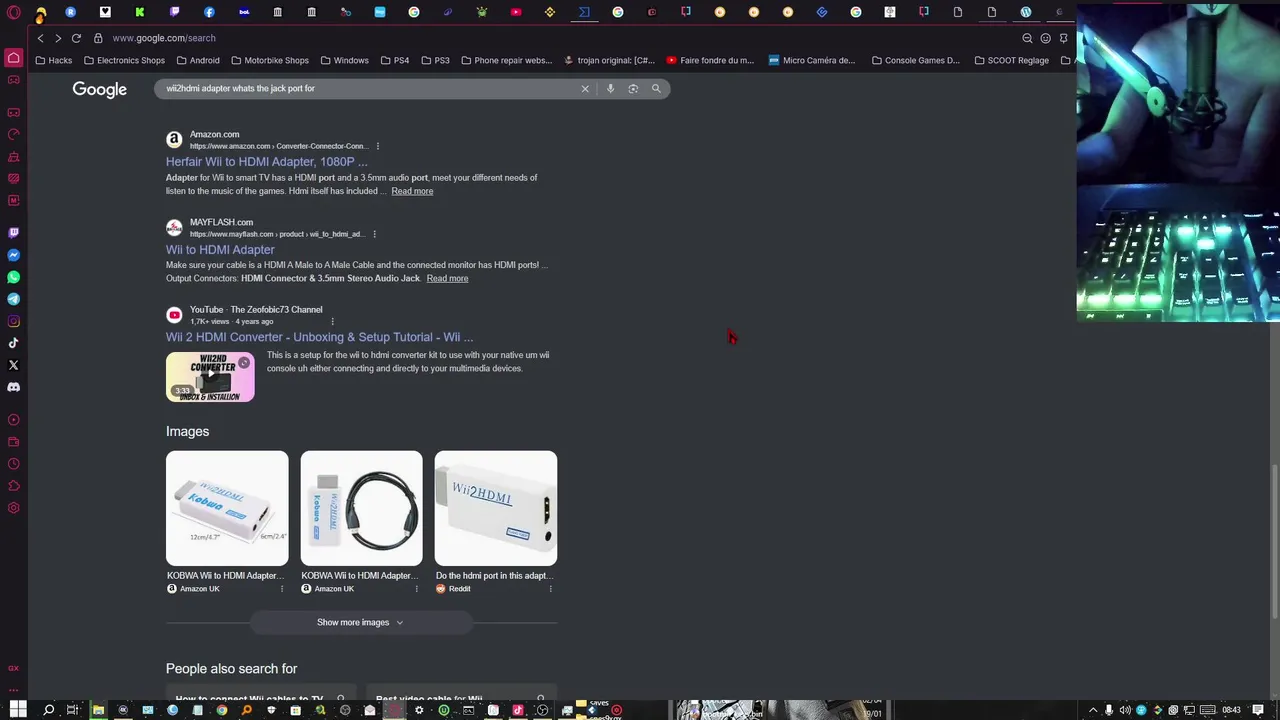Viewport: 1280px width, 720px height.
Task: Open options menu for Amazon.com result
Action: coord(377,146)
